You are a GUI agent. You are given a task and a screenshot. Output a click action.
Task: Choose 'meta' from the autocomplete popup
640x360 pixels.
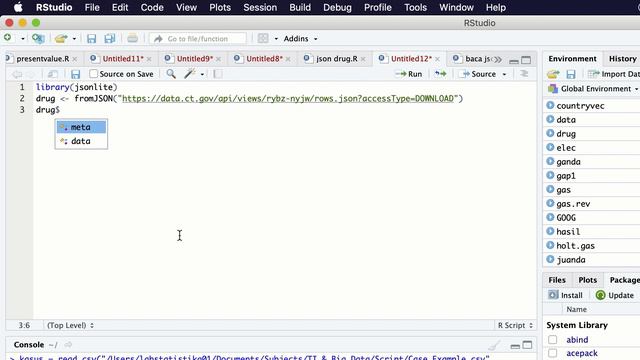(x=81, y=127)
